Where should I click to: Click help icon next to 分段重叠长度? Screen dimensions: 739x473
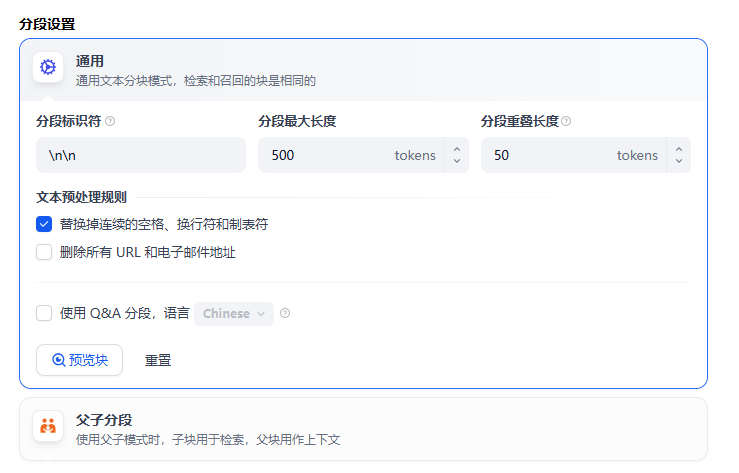pos(566,122)
